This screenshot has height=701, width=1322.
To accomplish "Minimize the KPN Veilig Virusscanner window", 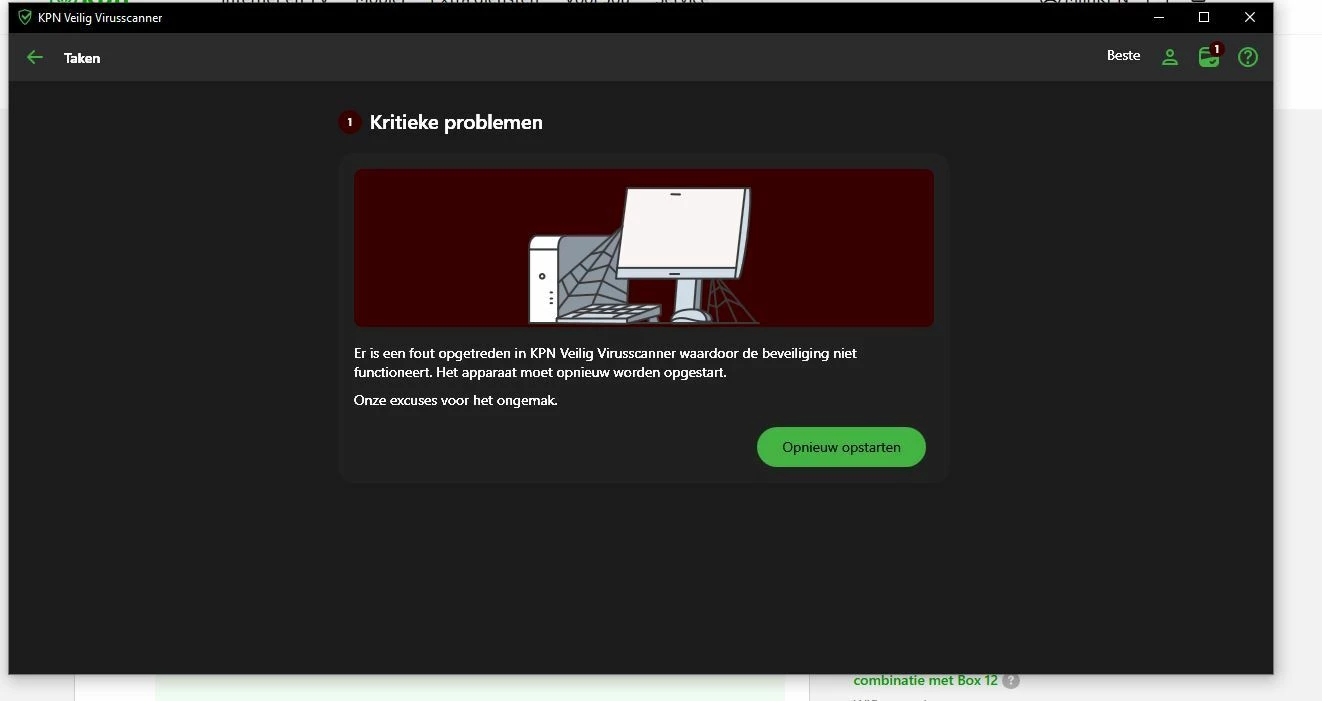I will pyautogui.click(x=1158, y=17).
